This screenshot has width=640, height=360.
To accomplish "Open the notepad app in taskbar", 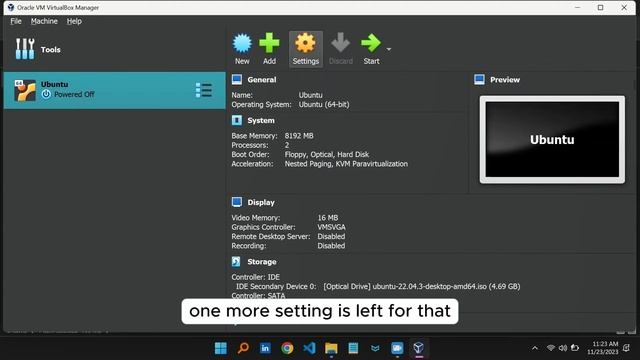I will [353, 348].
